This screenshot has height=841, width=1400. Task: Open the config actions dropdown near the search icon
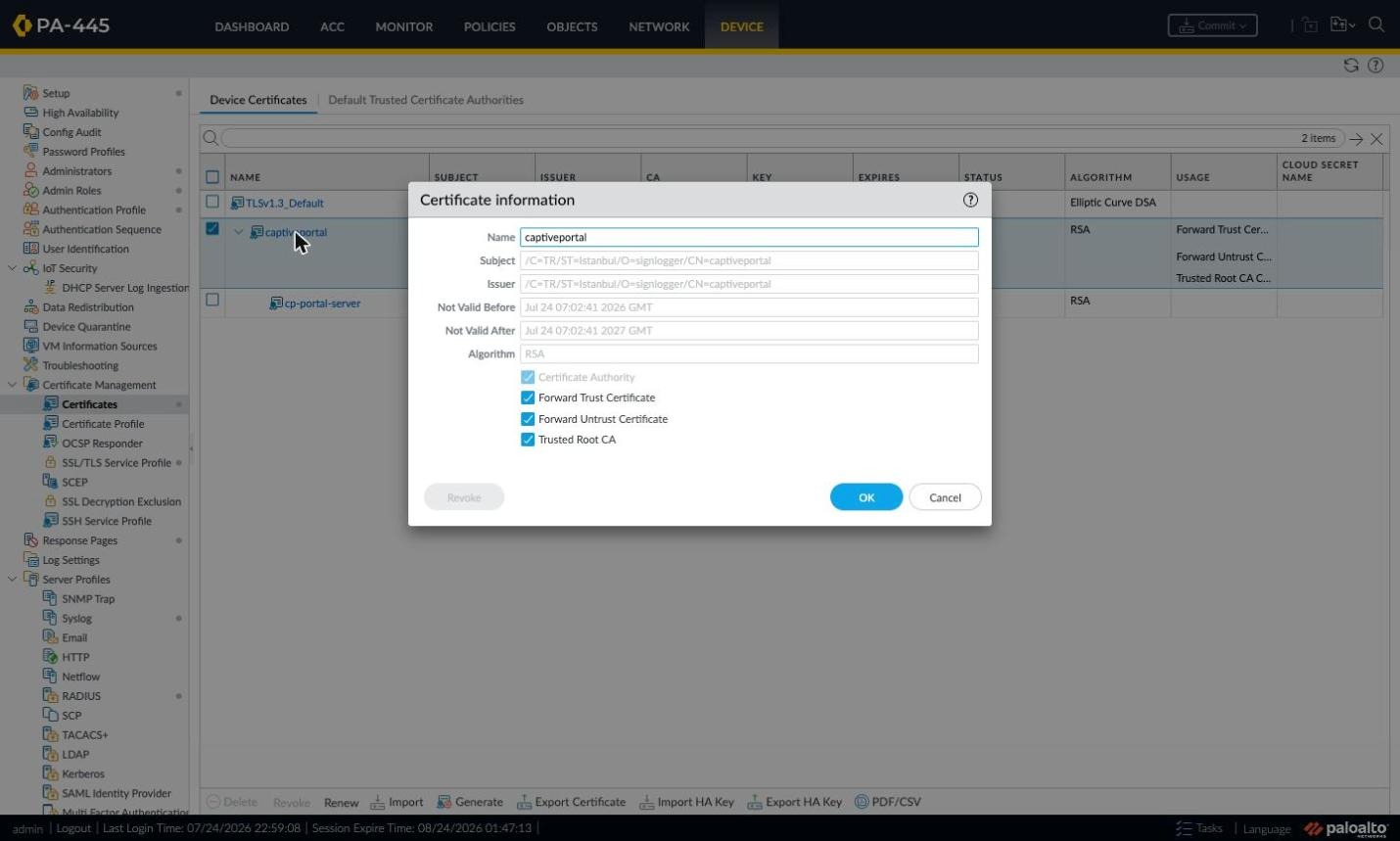coord(1342,25)
